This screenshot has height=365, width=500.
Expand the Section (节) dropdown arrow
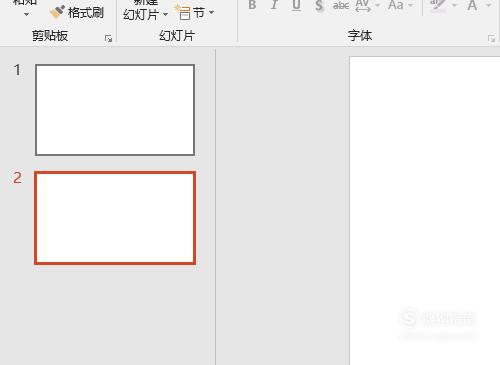tap(211, 13)
